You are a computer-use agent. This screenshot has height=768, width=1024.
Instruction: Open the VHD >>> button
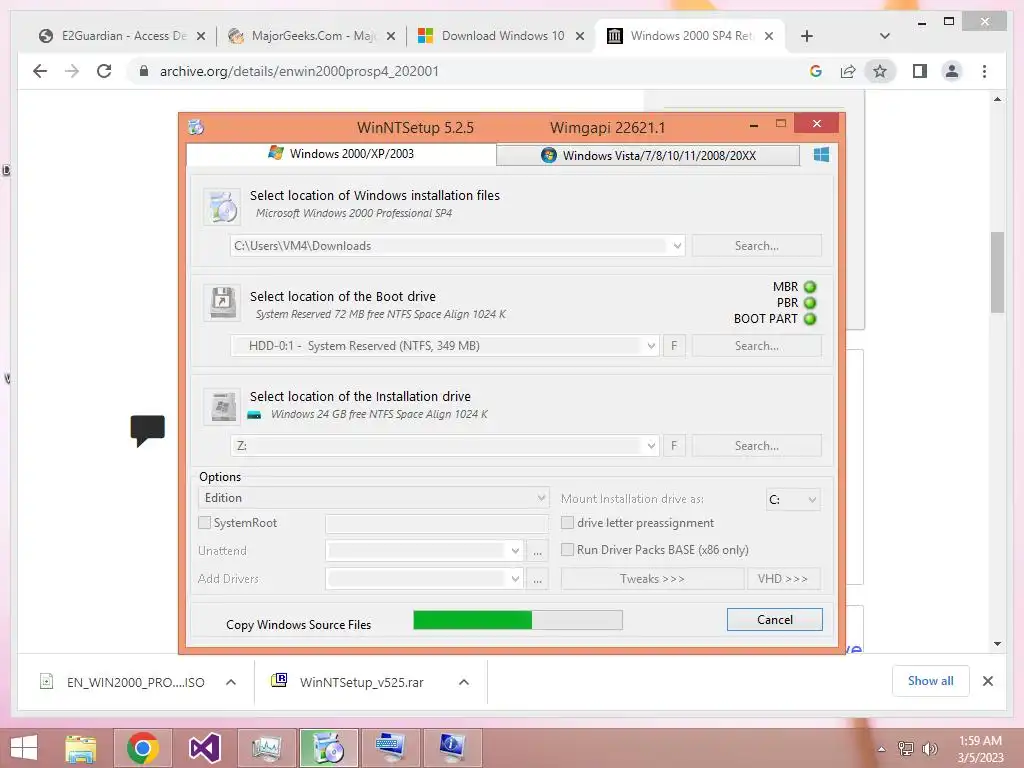pyautogui.click(x=783, y=579)
